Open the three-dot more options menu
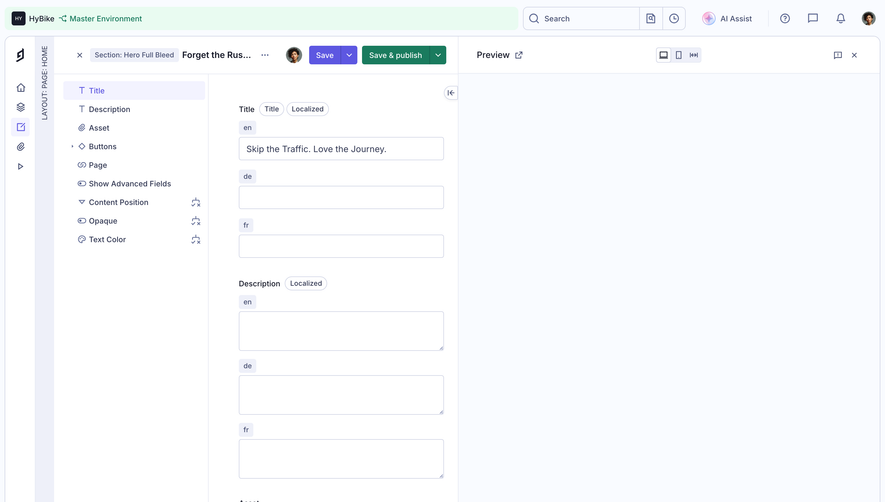The image size is (885, 502). (x=265, y=55)
